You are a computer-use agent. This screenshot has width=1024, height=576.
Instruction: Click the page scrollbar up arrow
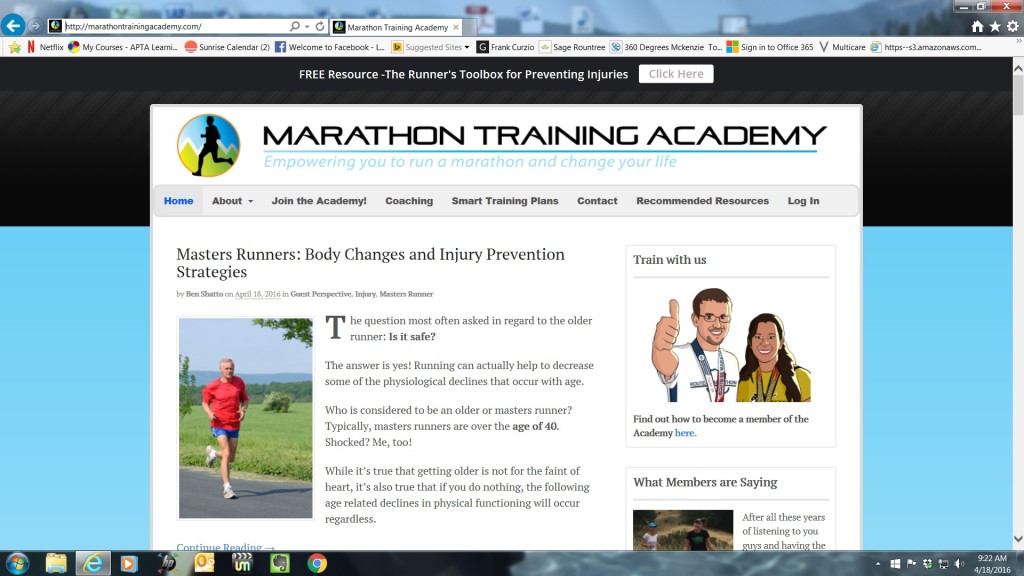pyautogui.click(x=1018, y=67)
